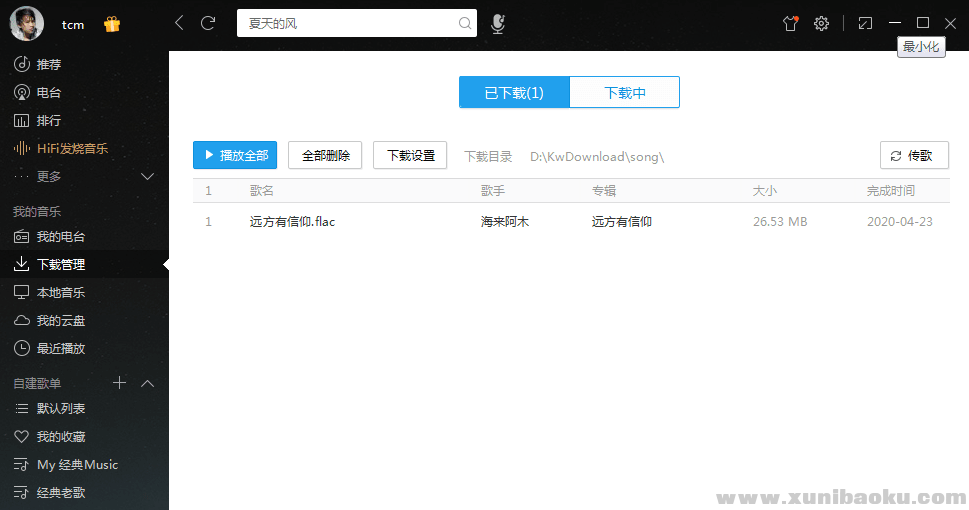969x510 pixels.
Task: Switch to 下载中 tab
Action: [624, 93]
